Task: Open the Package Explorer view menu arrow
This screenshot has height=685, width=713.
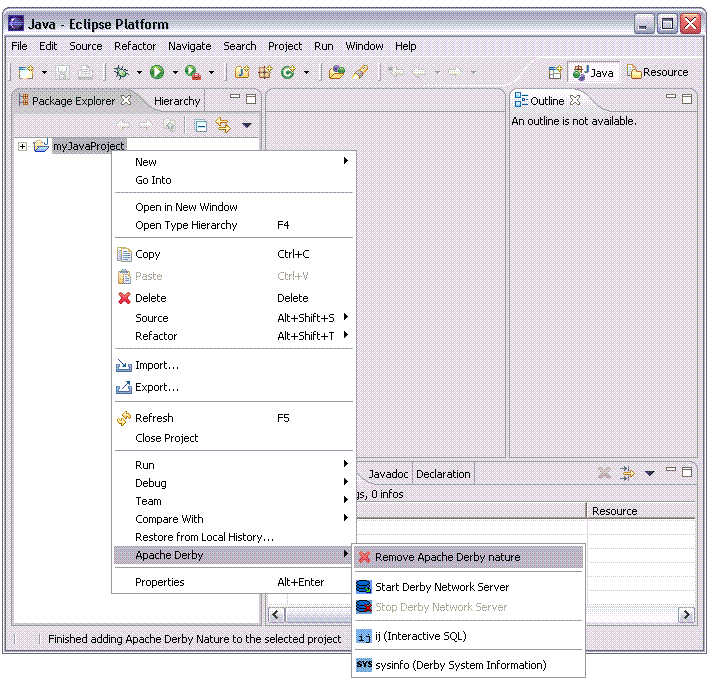Action: (247, 125)
